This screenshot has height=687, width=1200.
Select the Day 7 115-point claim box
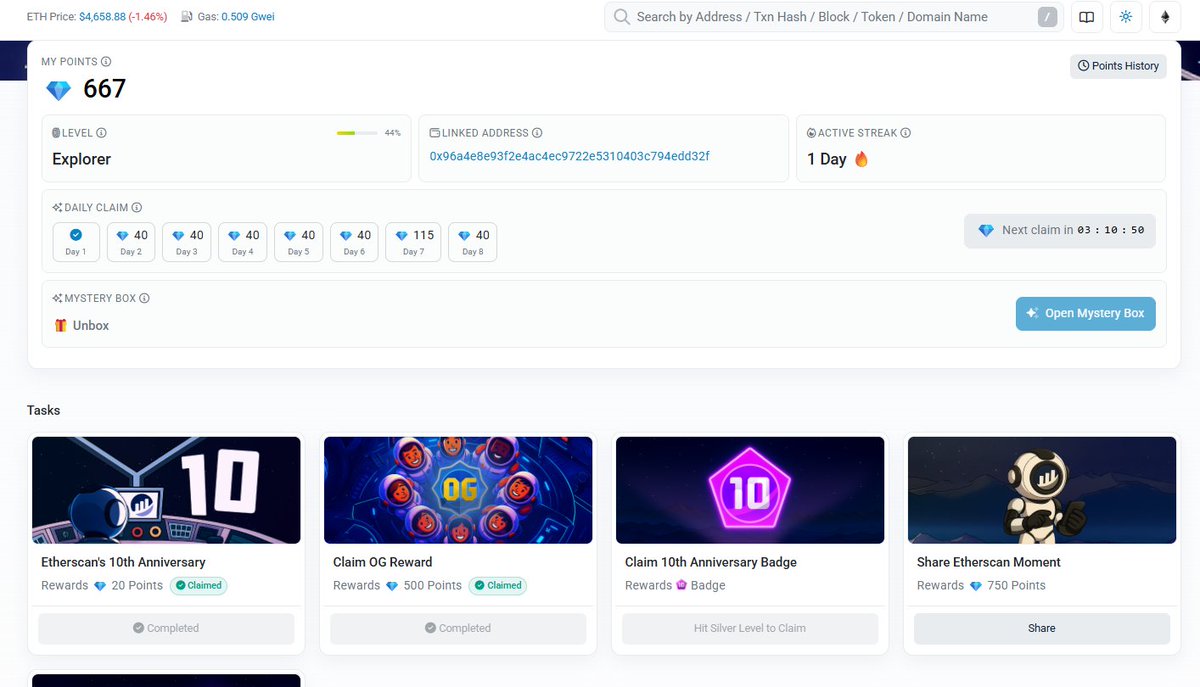(414, 242)
